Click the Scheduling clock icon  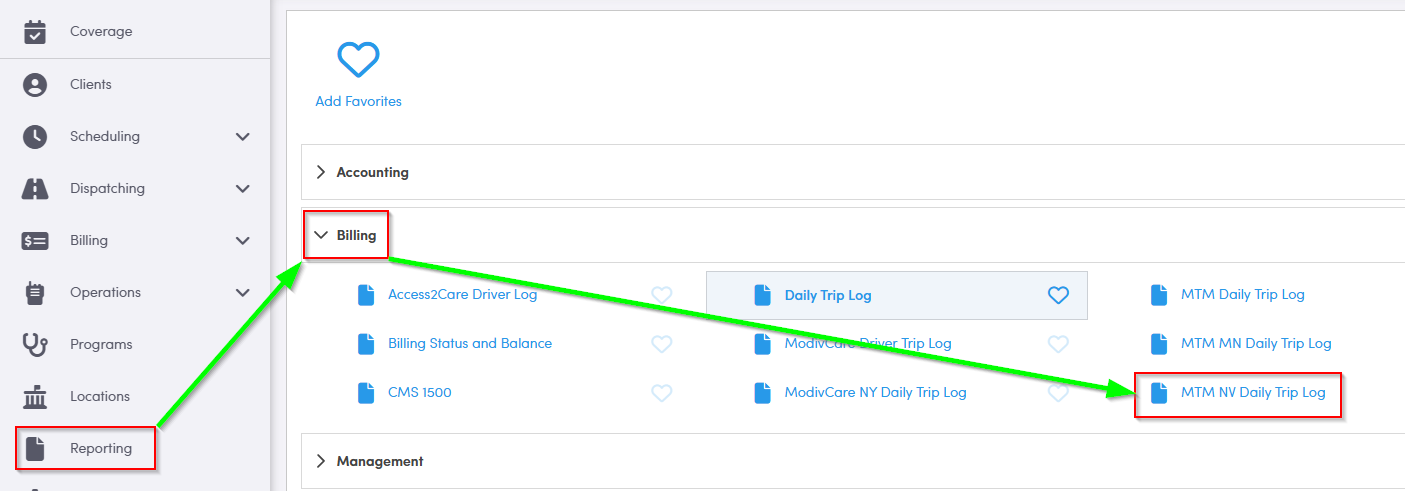pos(35,137)
